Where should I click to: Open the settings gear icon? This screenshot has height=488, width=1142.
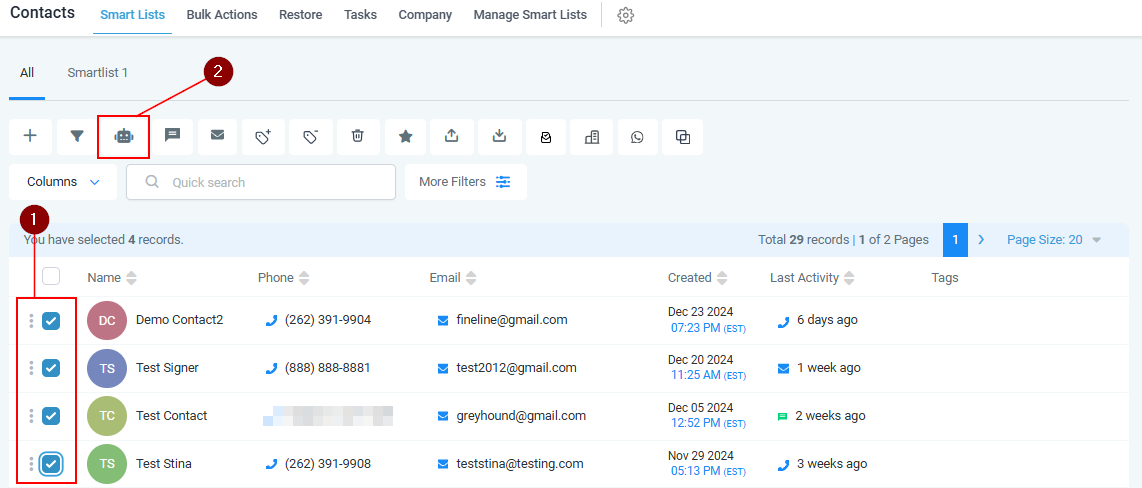coord(626,15)
